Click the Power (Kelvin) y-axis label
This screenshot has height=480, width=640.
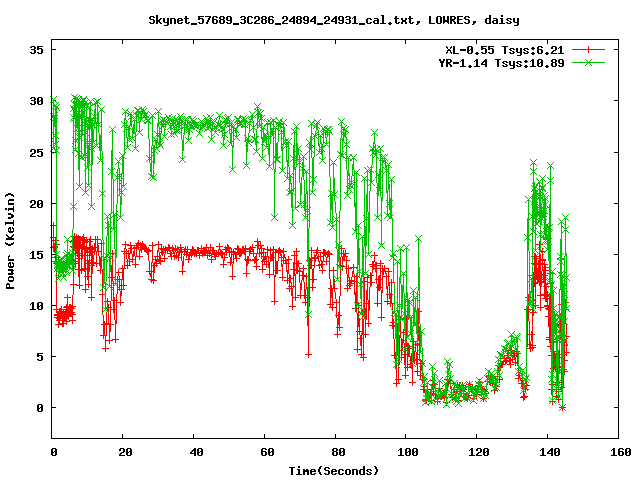pos(10,241)
